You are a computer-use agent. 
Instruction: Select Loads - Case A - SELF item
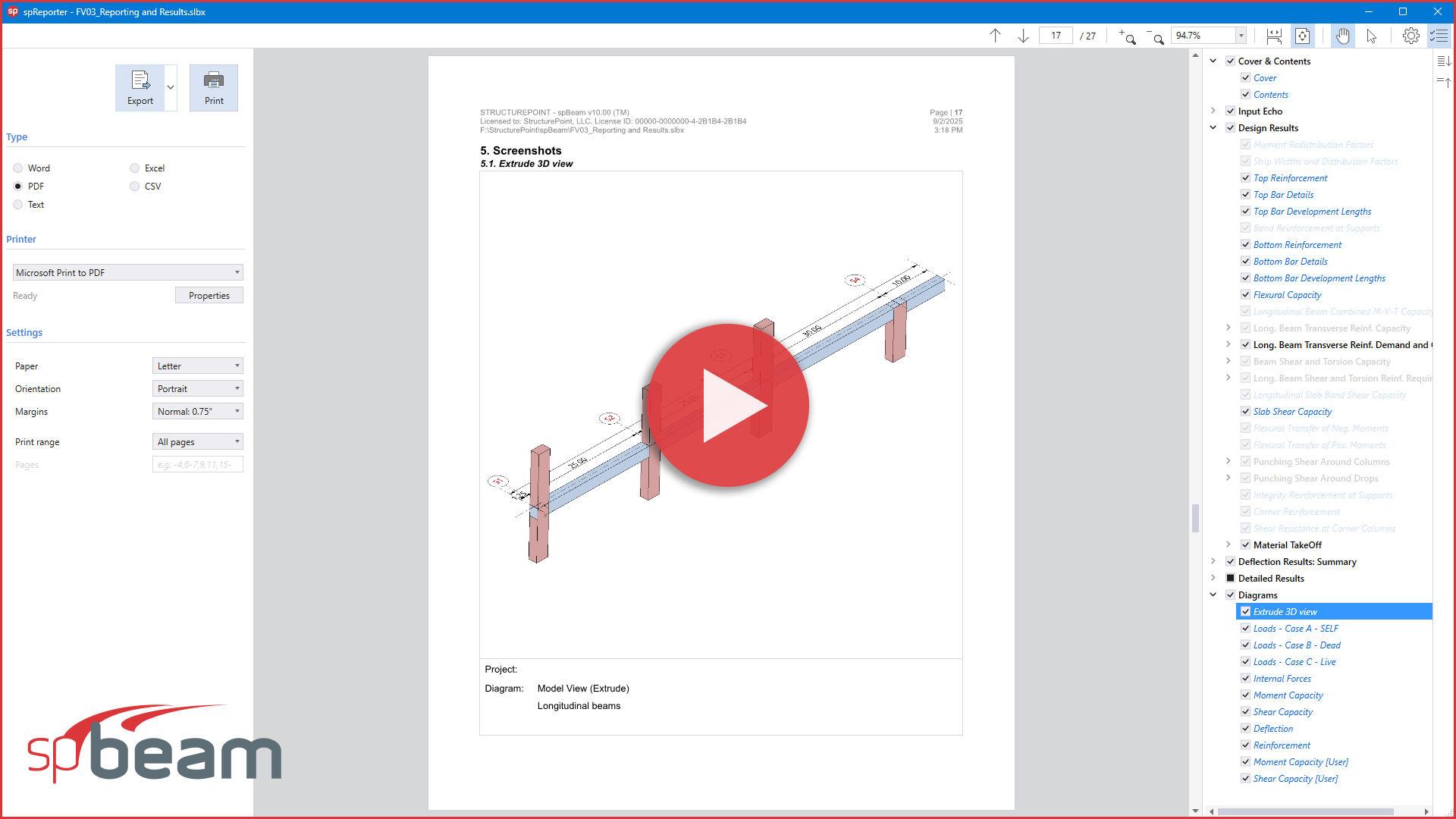[x=1295, y=629]
